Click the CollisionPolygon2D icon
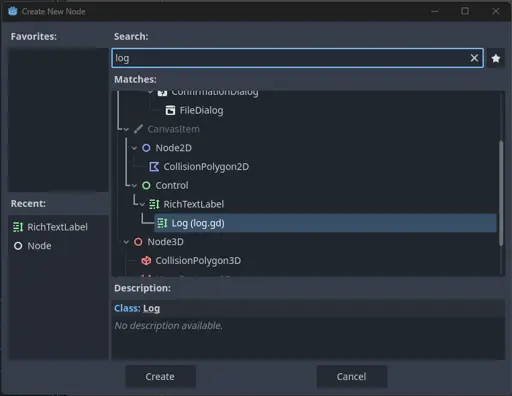 pyautogui.click(x=154, y=167)
